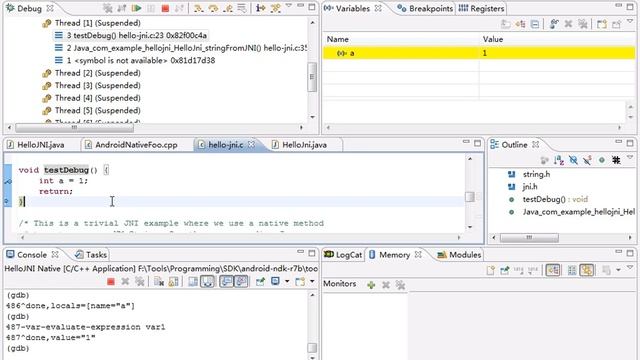640x360 pixels.
Task: Select Java_com_example_hellojni entry in Outline
Action: (578, 212)
